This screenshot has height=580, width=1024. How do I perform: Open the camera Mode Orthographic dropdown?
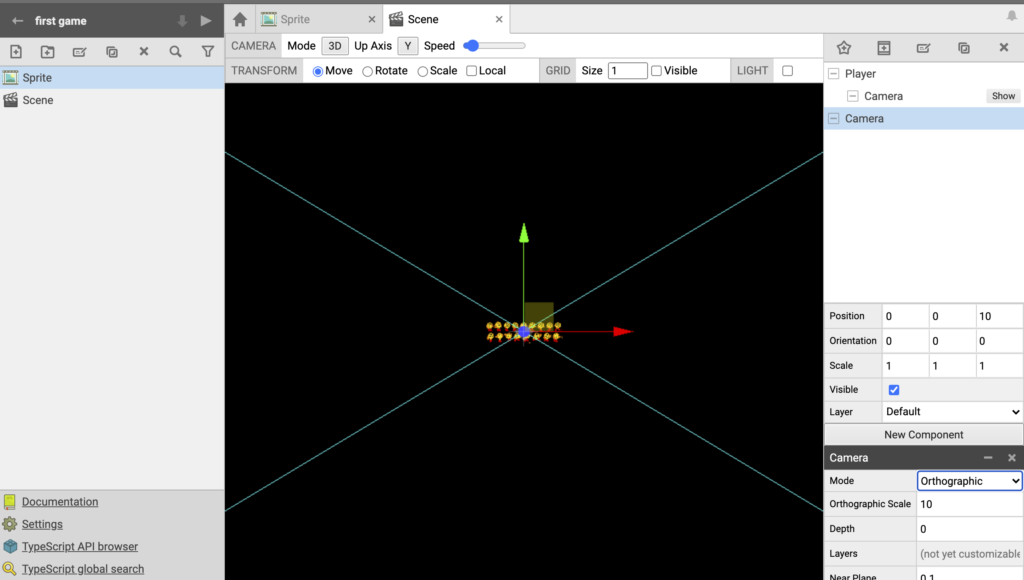click(x=969, y=481)
